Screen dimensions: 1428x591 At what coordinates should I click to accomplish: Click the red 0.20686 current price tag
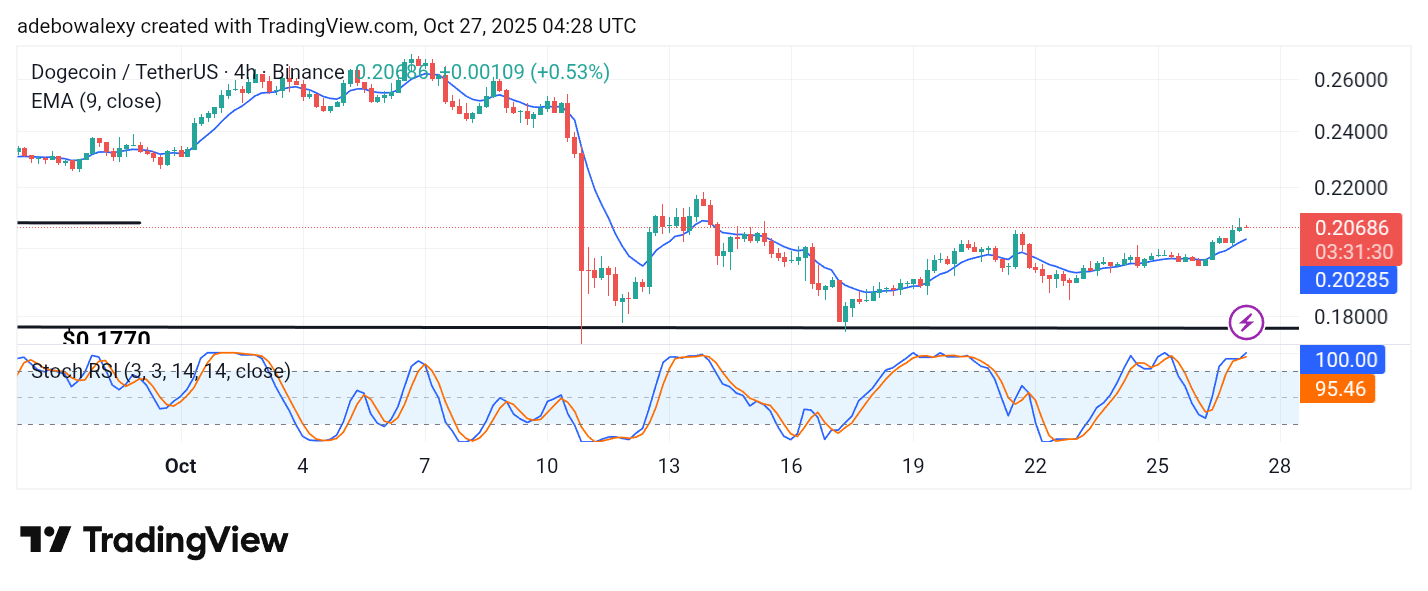1350,228
